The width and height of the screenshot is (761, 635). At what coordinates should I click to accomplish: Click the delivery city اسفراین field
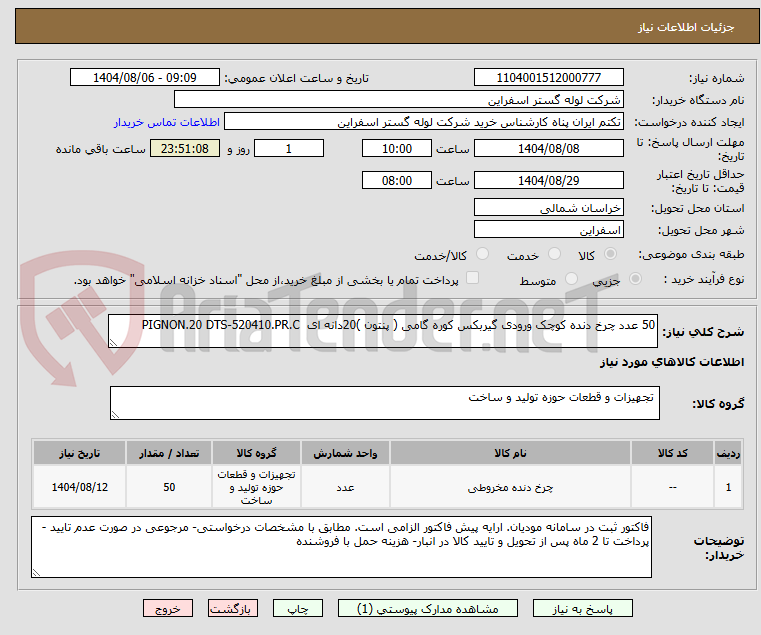click(x=549, y=230)
